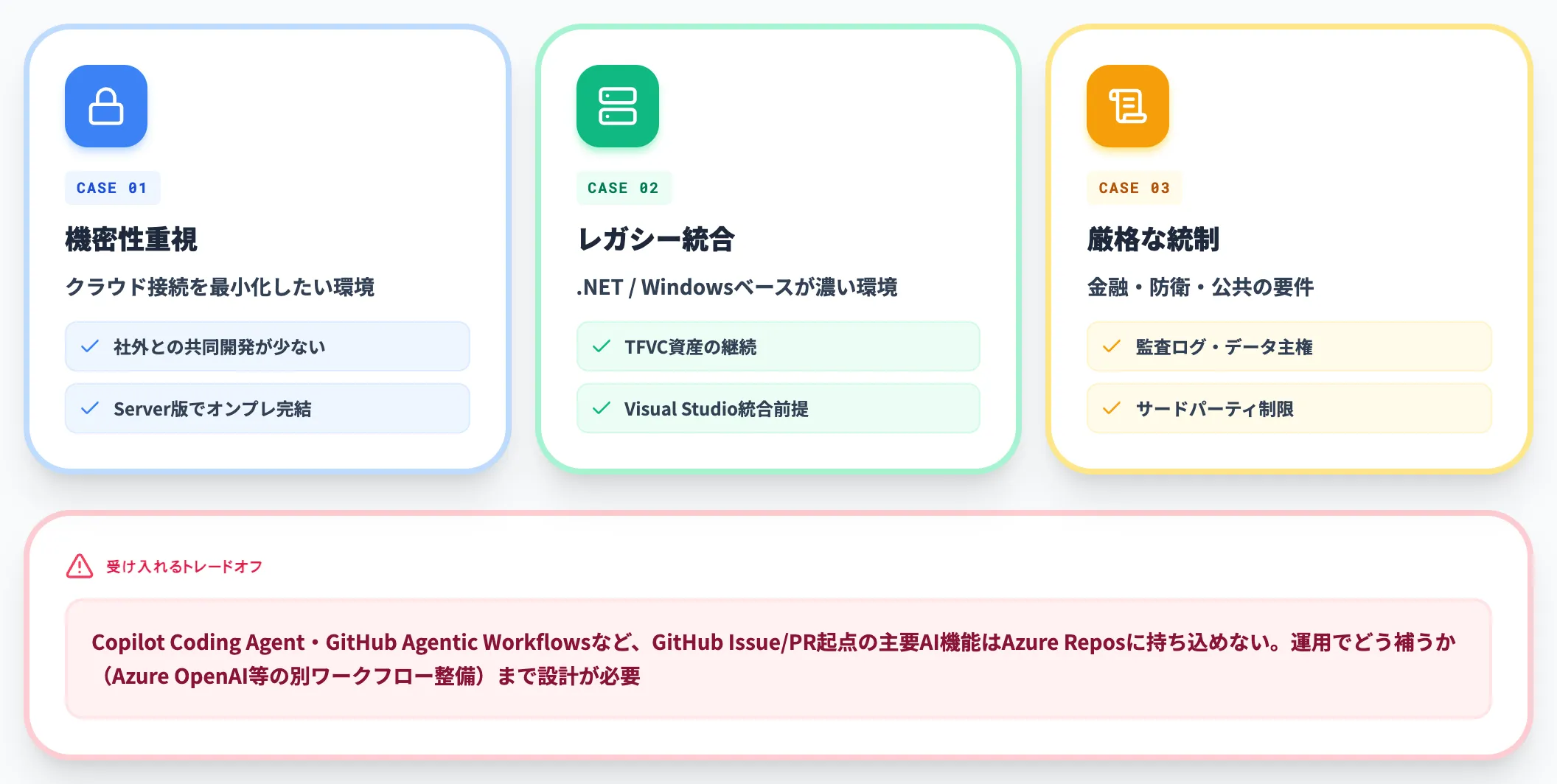This screenshot has height=784, width=1557.
Task: Click the text Server版でオンプレ完結
Action: coord(212,409)
